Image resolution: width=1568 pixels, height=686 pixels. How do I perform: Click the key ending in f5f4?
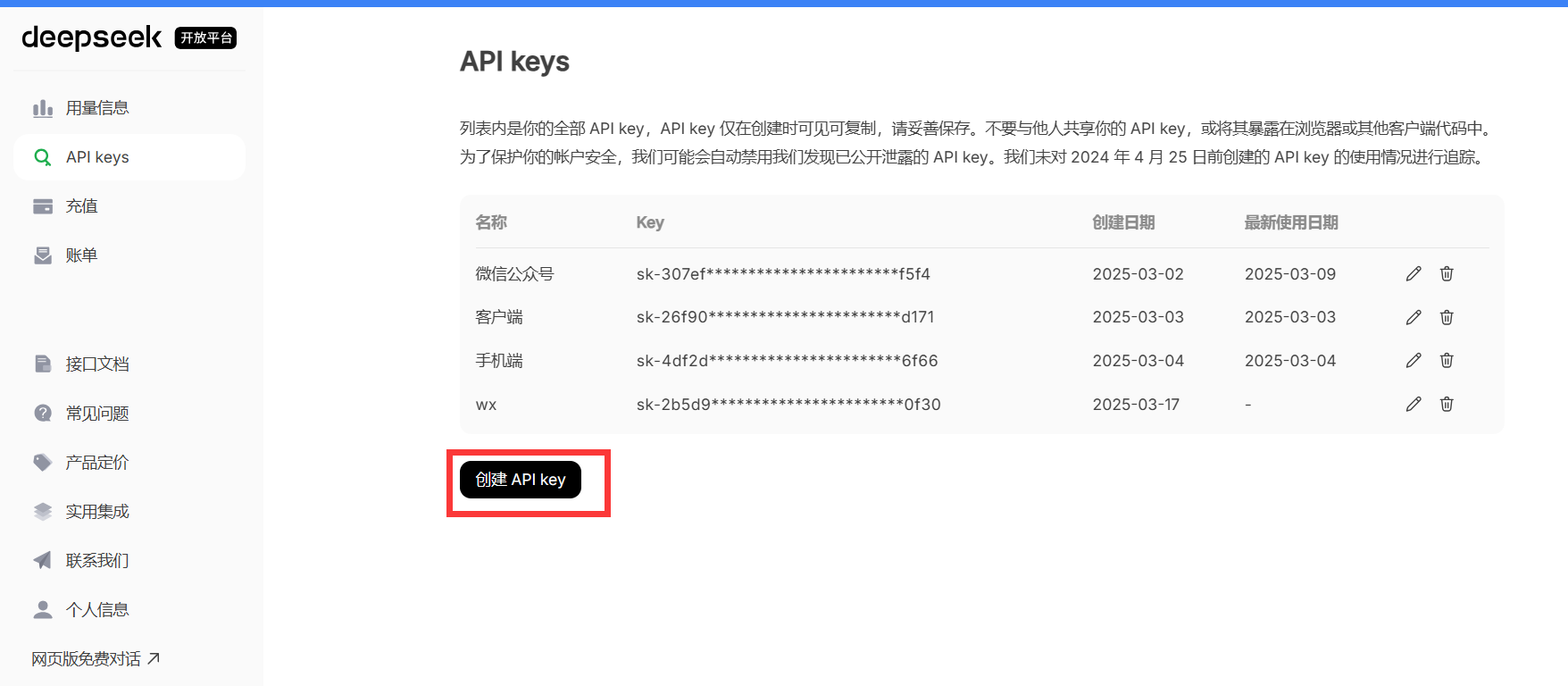[x=783, y=274]
